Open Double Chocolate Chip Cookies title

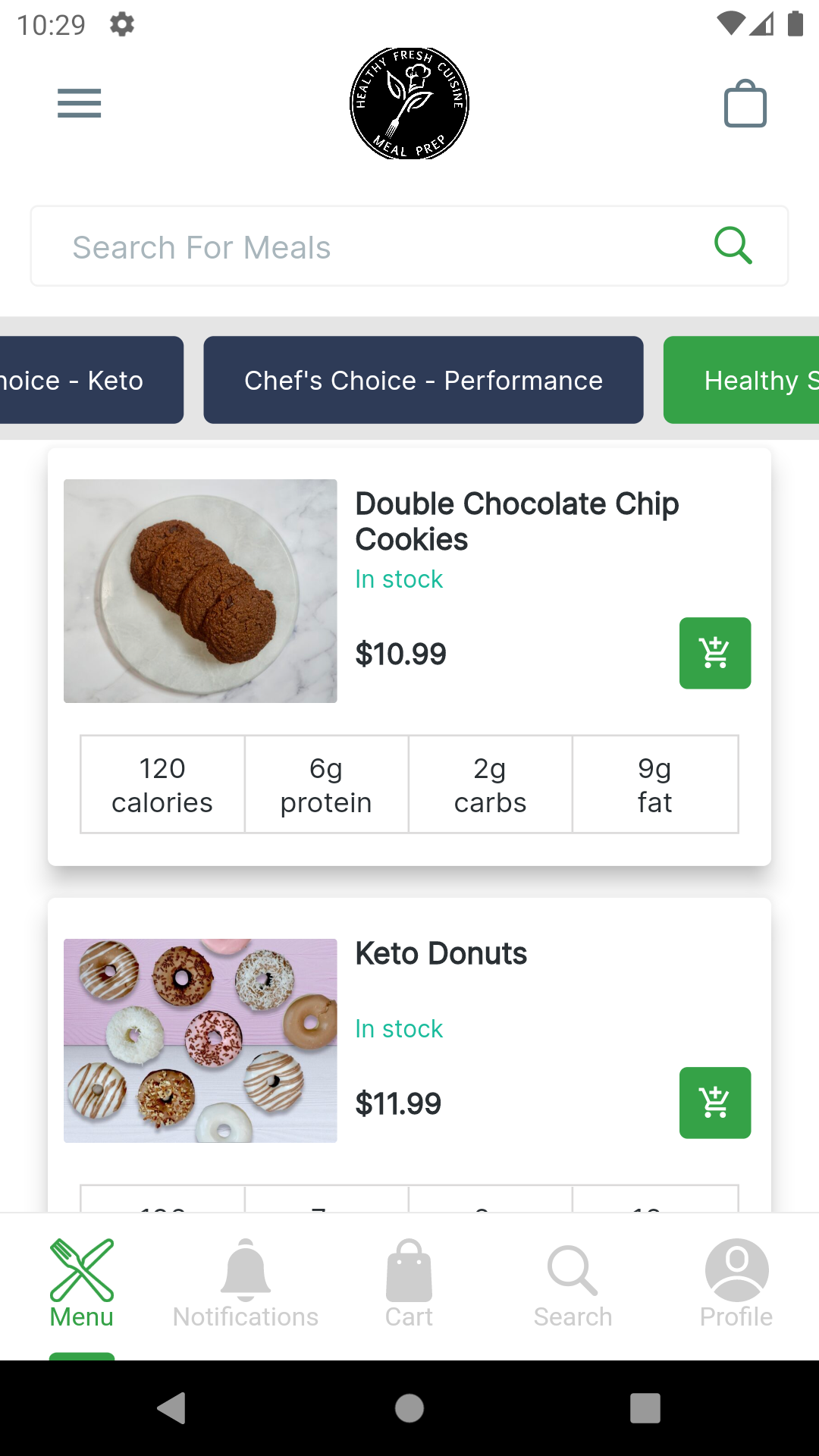click(517, 522)
